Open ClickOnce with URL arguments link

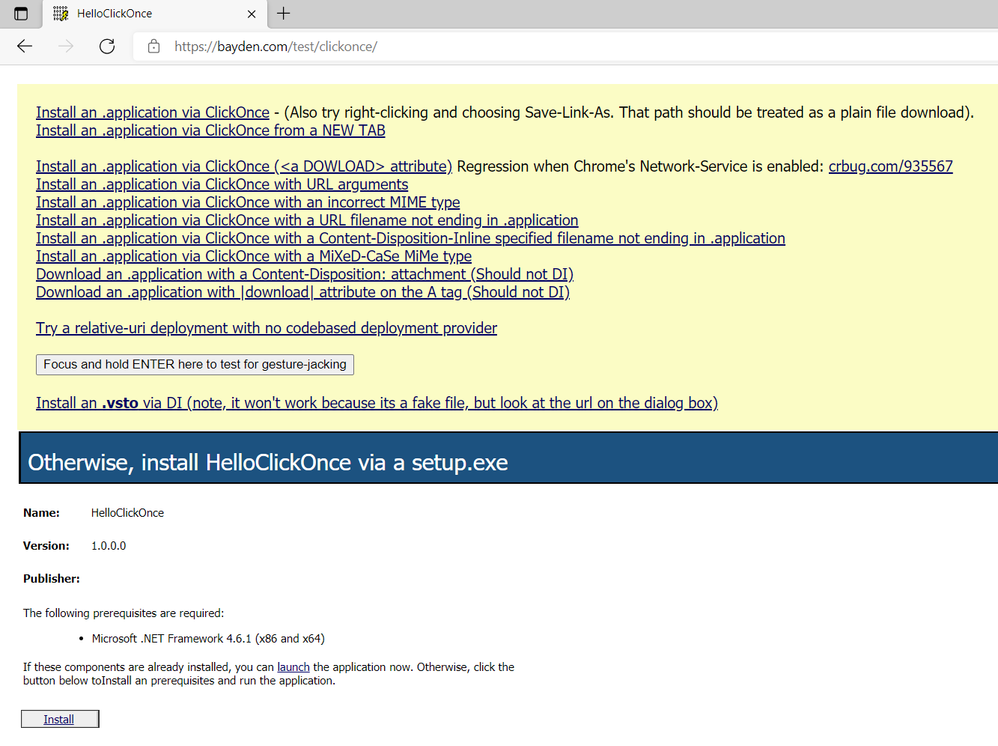(x=222, y=184)
